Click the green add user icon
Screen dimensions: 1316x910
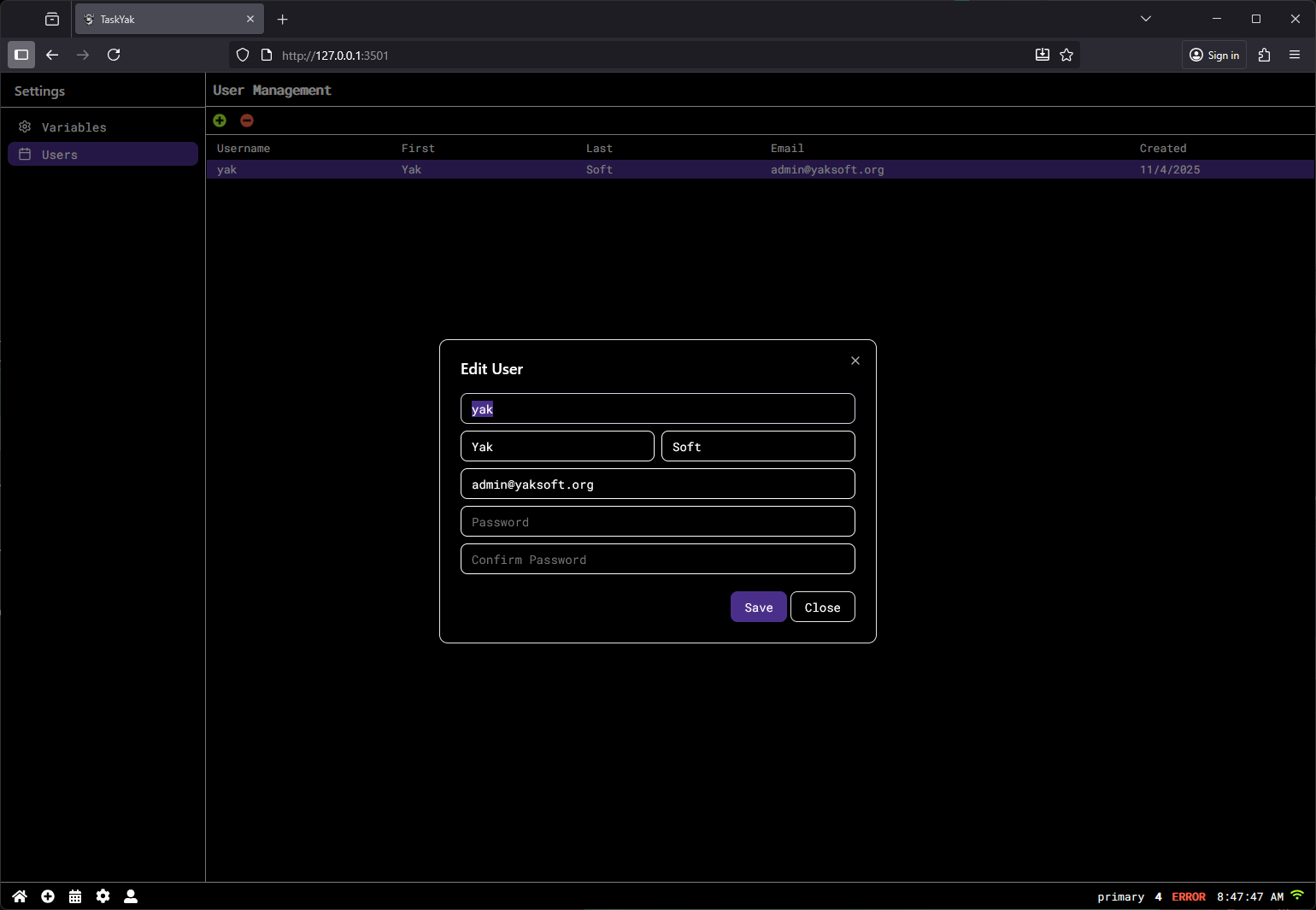click(220, 120)
